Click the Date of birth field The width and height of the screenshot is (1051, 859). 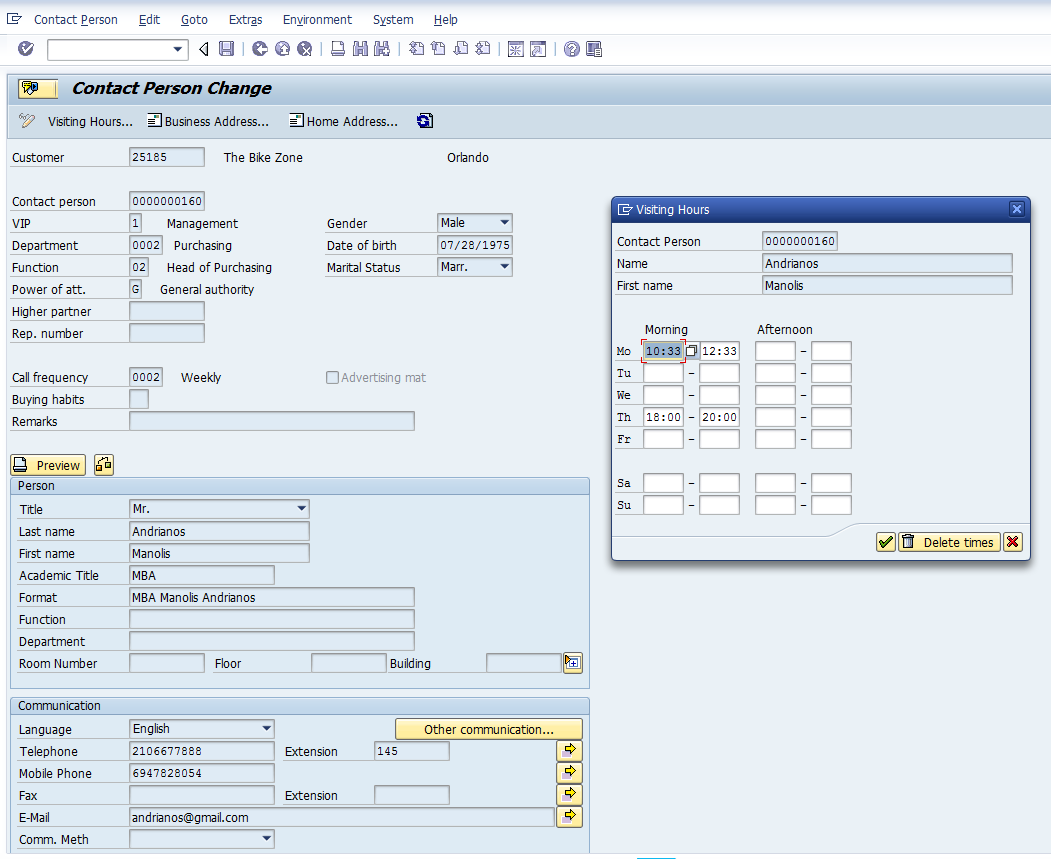pyautogui.click(x=475, y=245)
